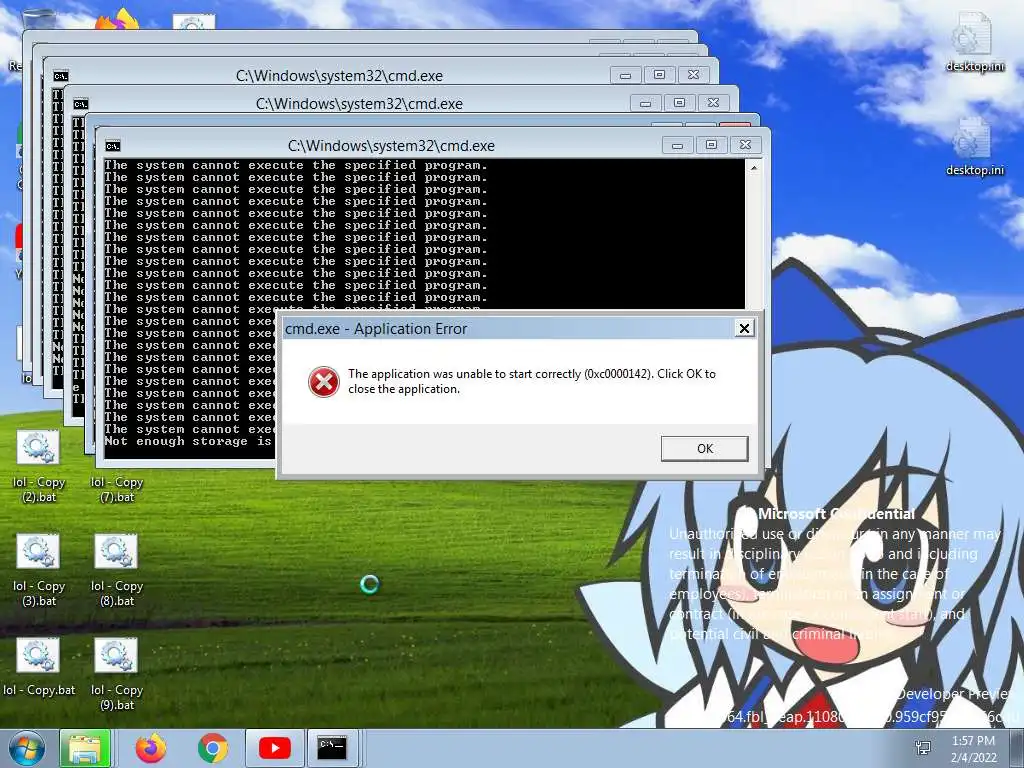This screenshot has height=768, width=1024.
Task: Maximize the second cmd.exe window behind
Action: coord(679,103)
